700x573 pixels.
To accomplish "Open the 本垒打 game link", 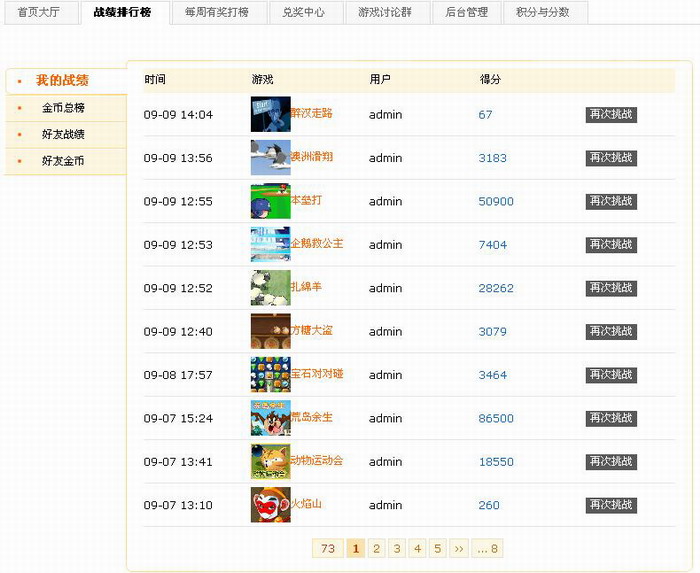I will [x=306, y=200].
